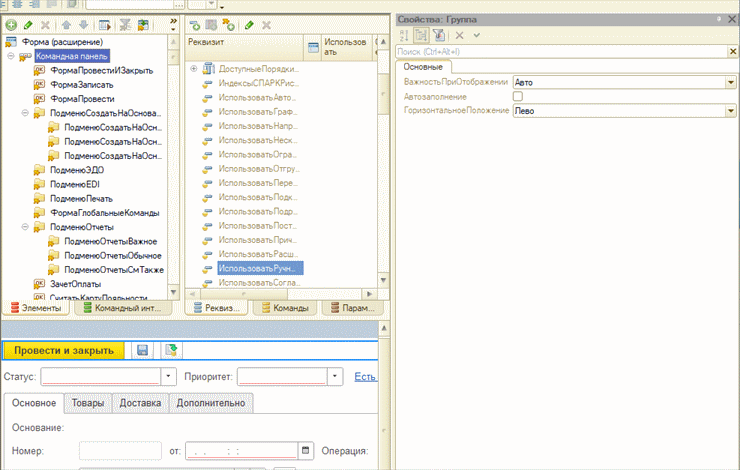Screen dimensions: 740x470
Task: Select the Основные properties tab
Action: [423, 67]
